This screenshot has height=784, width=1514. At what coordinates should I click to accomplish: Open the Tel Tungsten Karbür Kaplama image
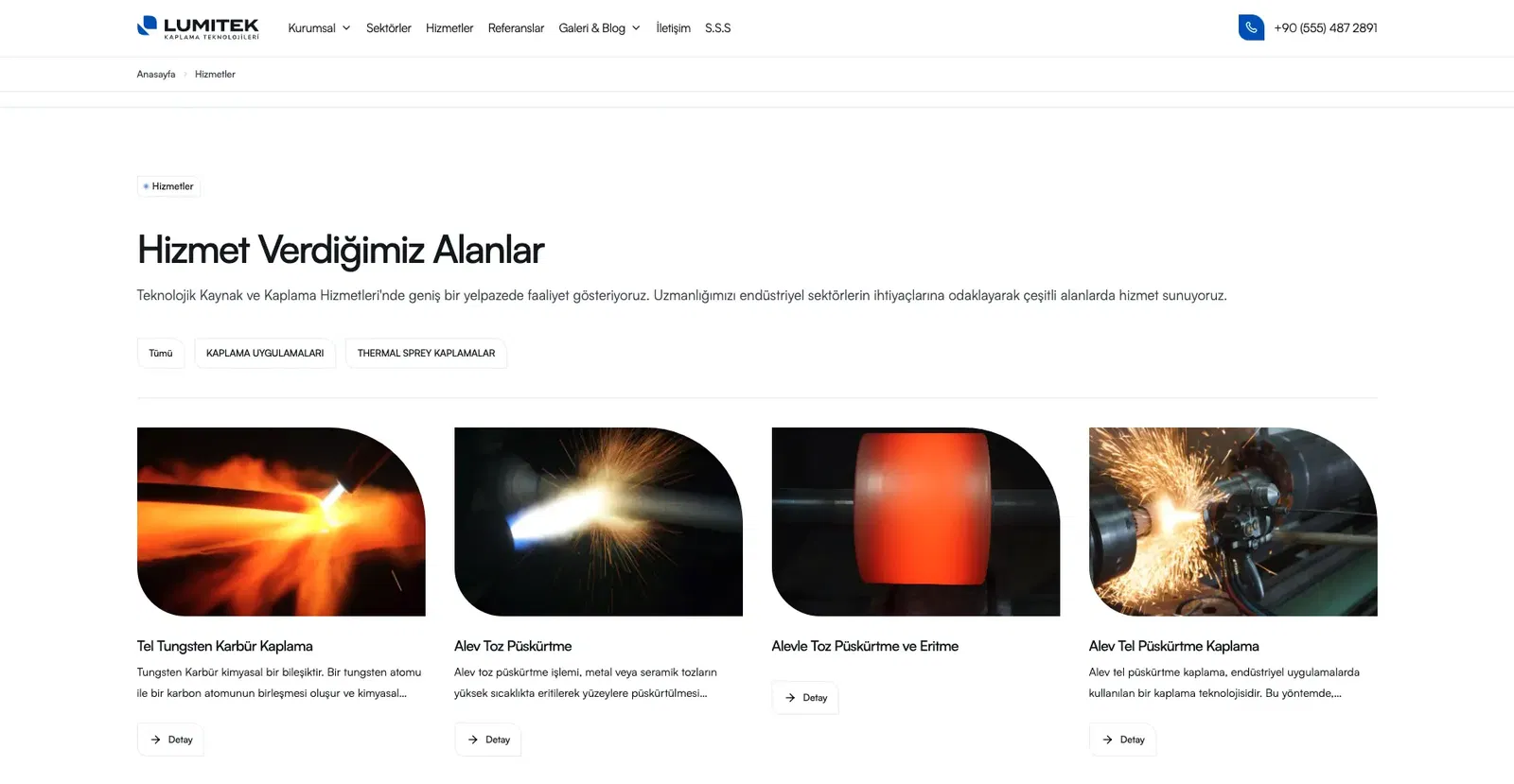[281, 522]
